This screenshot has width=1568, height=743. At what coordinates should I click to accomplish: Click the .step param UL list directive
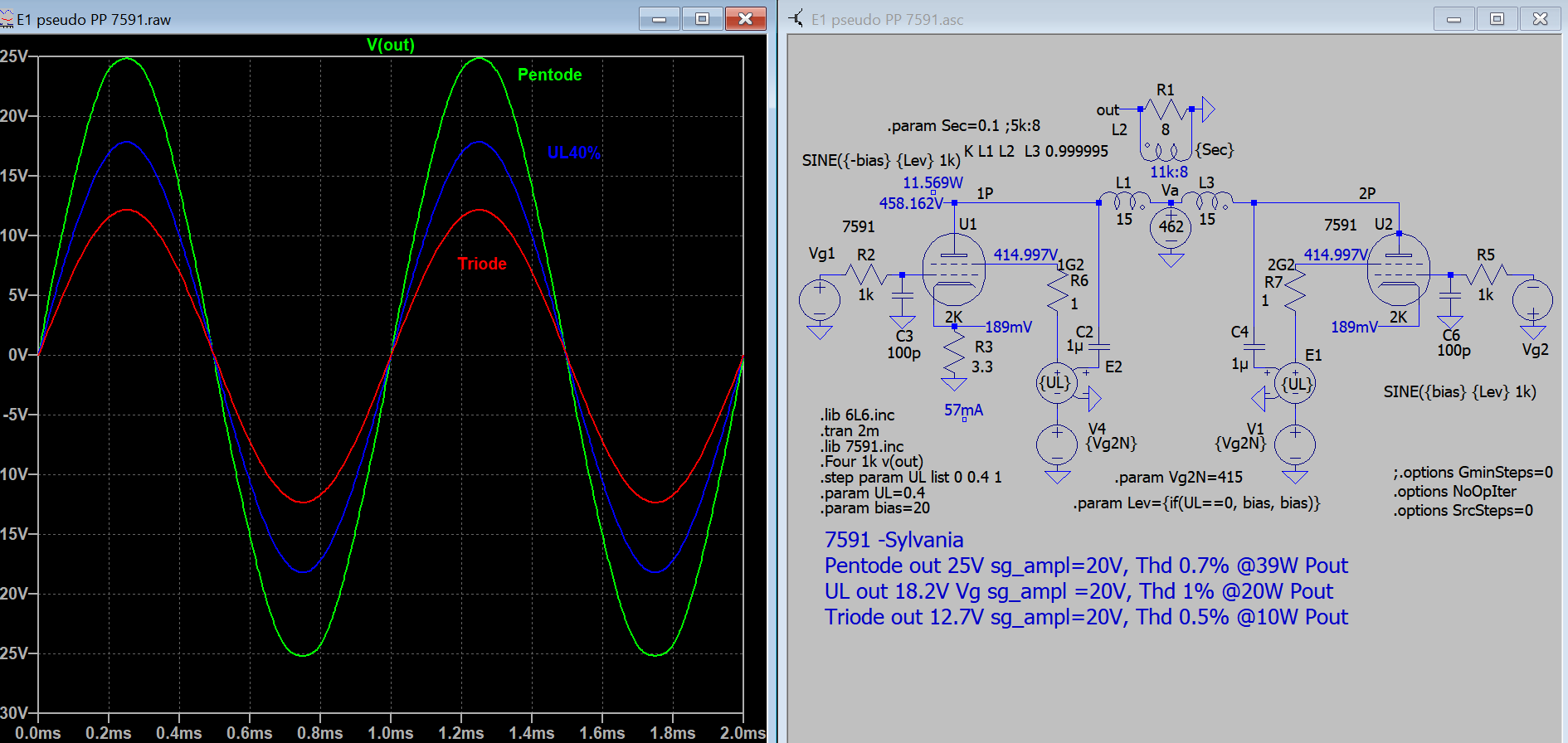tap(911, 477)
